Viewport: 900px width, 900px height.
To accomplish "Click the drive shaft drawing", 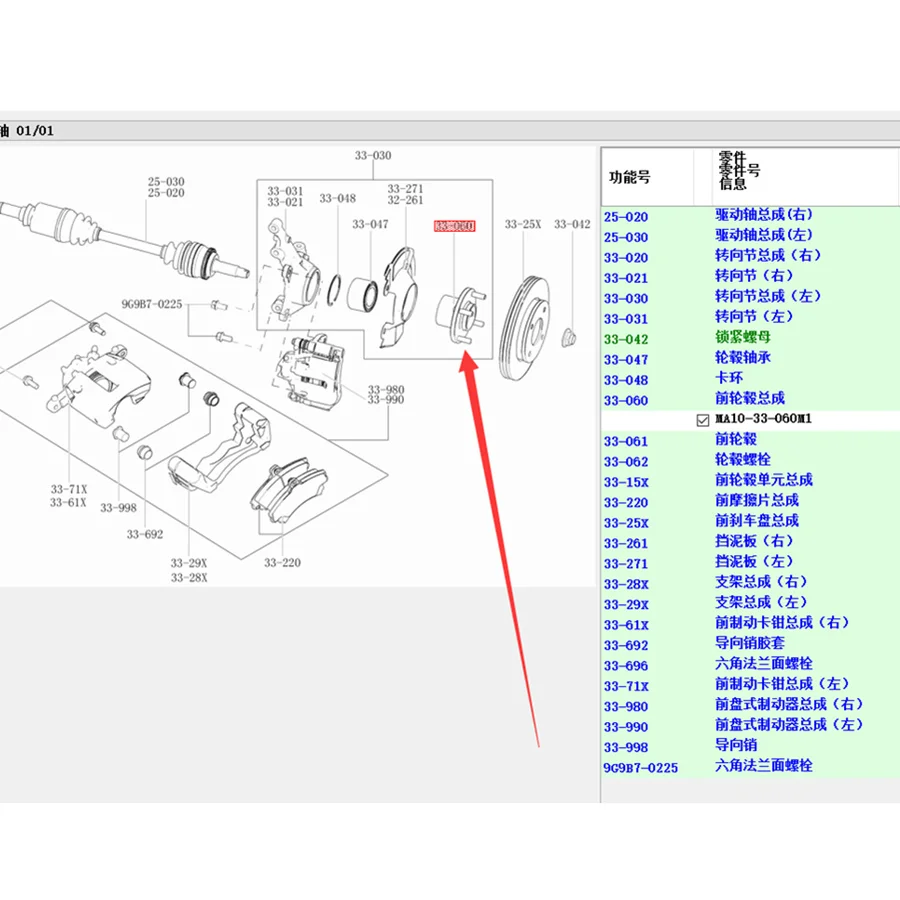I will click(123, 240).
